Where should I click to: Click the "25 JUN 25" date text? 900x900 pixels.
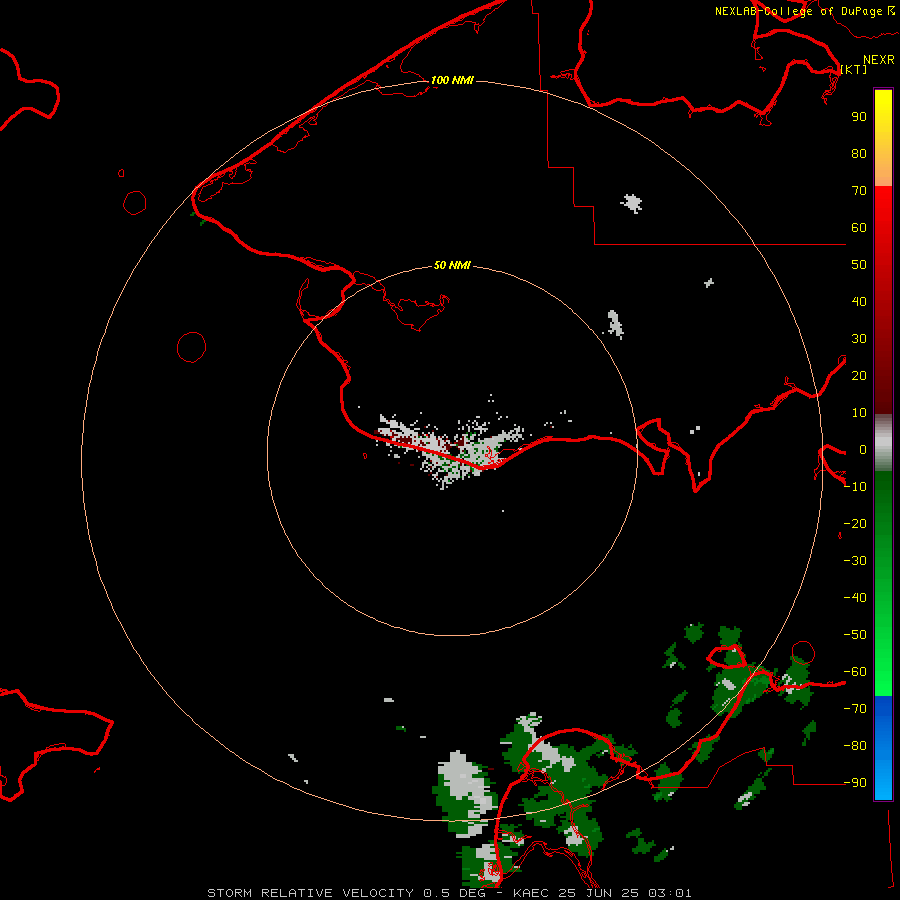coord(599,893)
